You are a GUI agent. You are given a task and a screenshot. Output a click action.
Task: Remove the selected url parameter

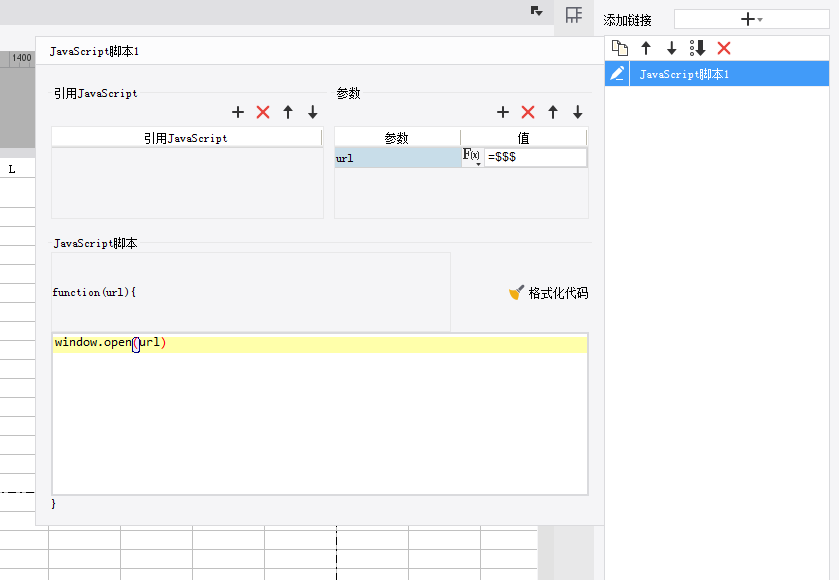pyautogui.click(x=528, y=112)
